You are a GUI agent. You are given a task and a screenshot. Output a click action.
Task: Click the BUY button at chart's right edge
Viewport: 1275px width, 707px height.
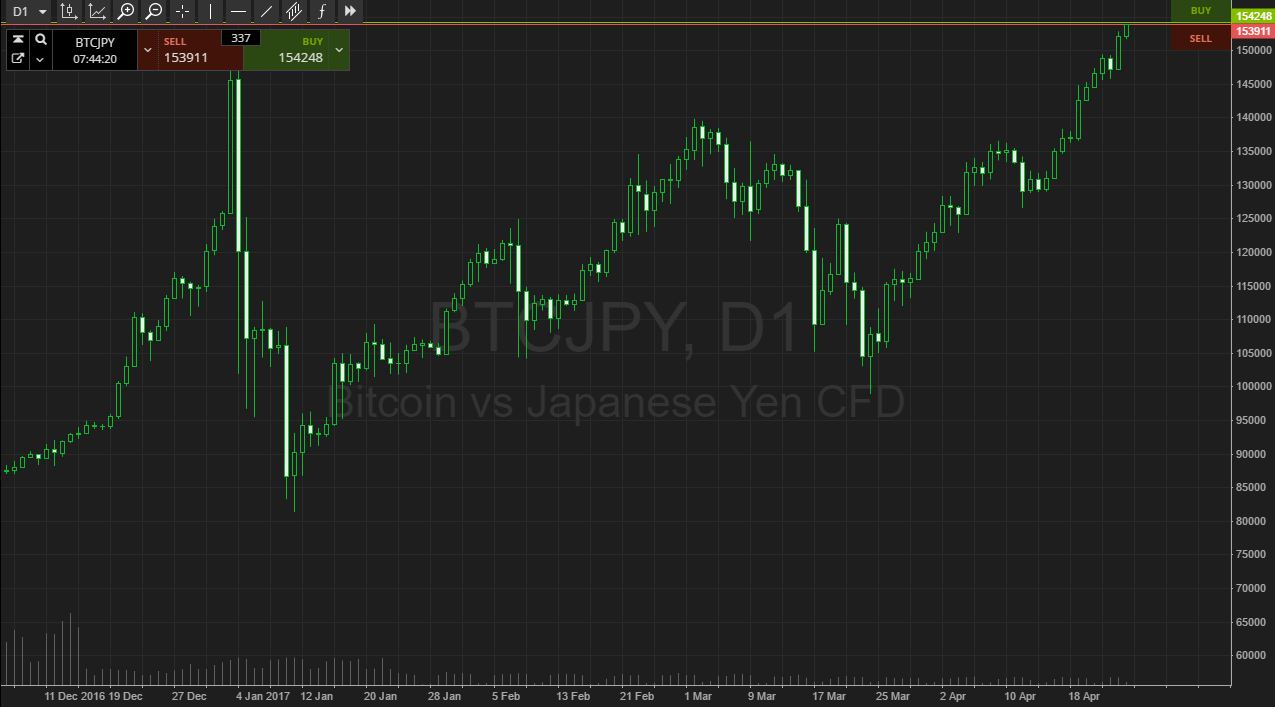point(1201,11)
